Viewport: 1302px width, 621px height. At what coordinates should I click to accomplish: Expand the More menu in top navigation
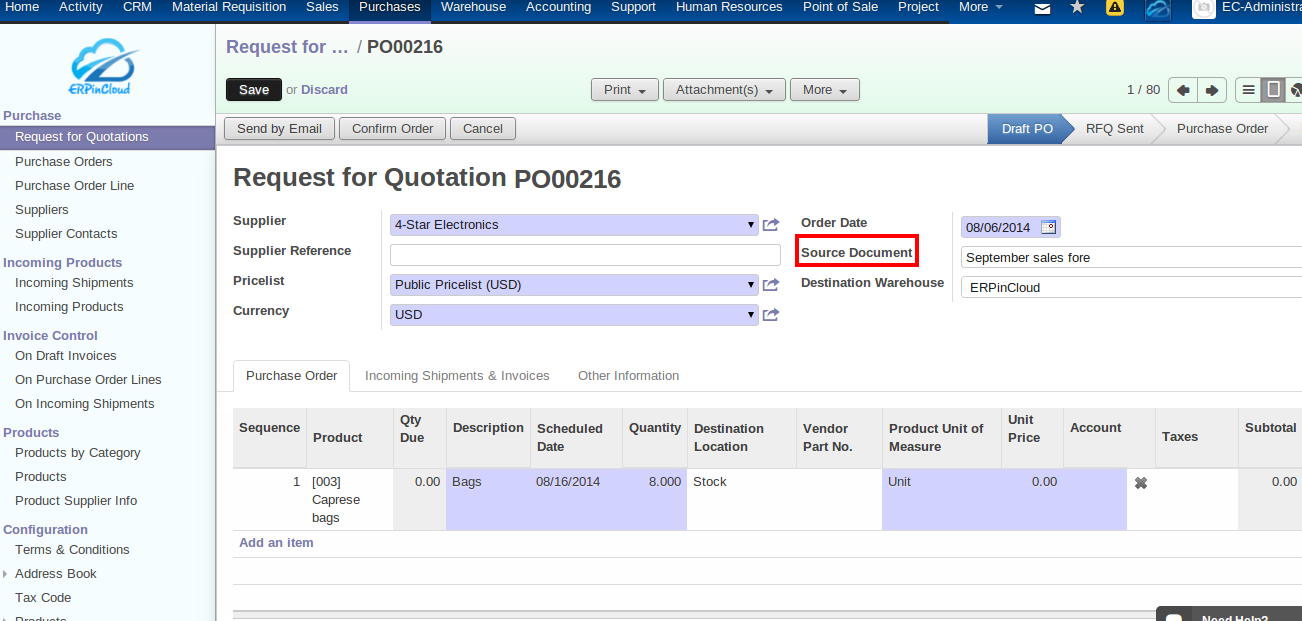pos(979,7)
